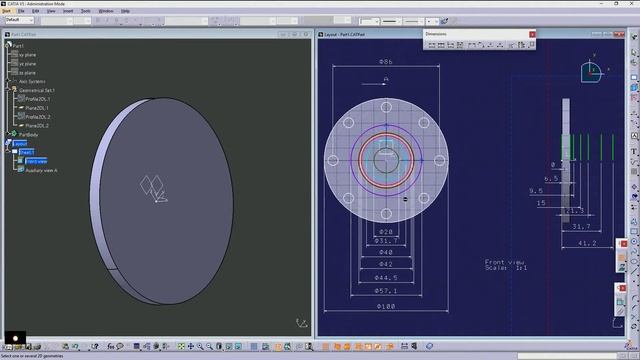Select Profile2DL.1 in tree

[38, 99]
